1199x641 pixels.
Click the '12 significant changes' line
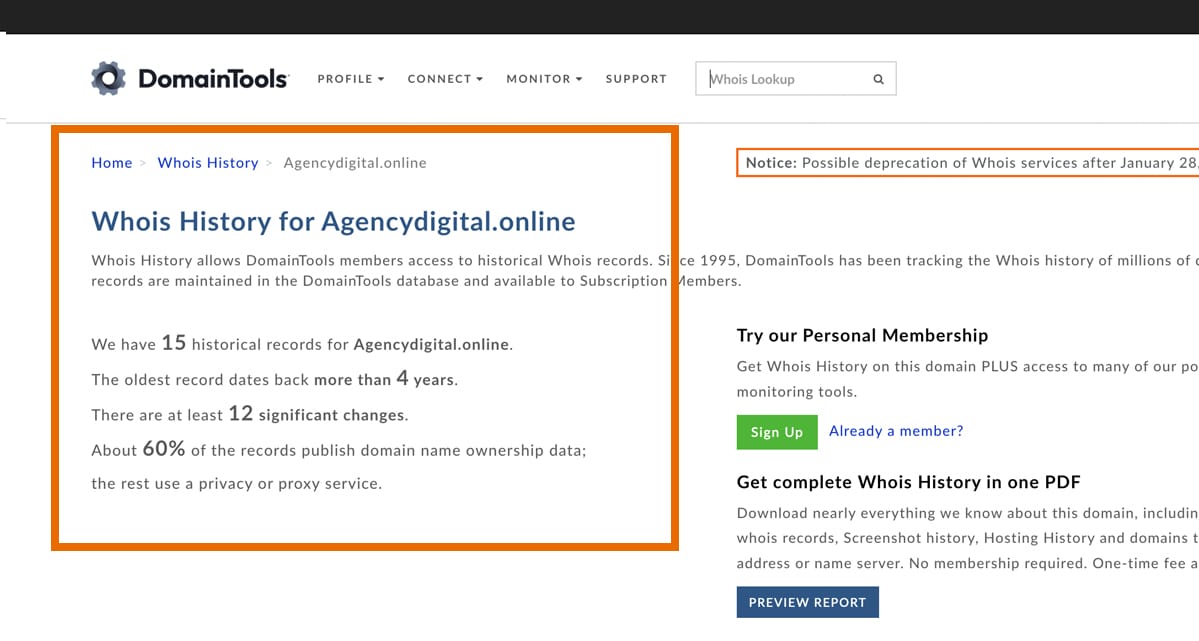pyautogui.click(x=250, y=414)
